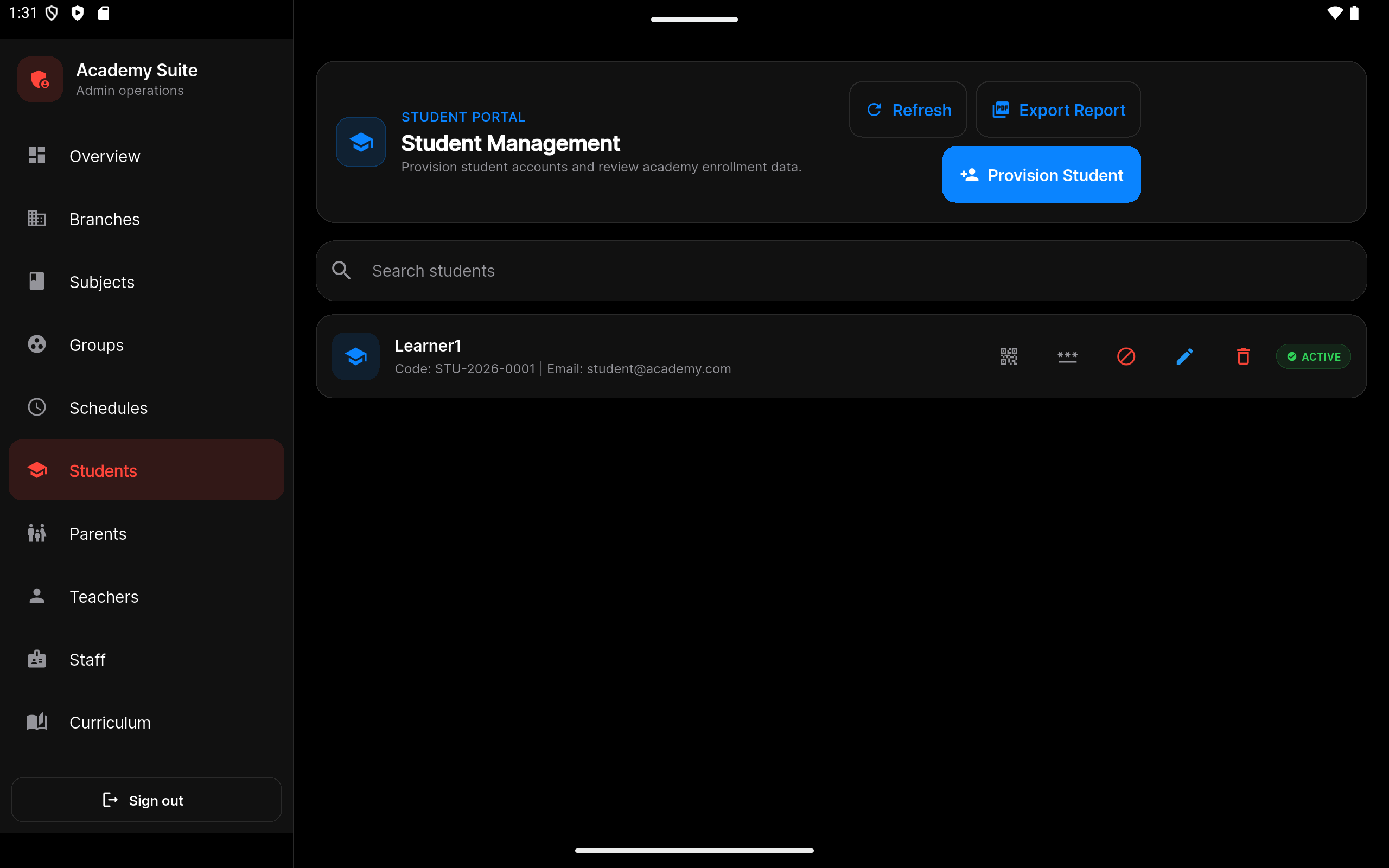1389x868 pixels.
Task: Click the Parents family icon
Action: pos(37,533)
